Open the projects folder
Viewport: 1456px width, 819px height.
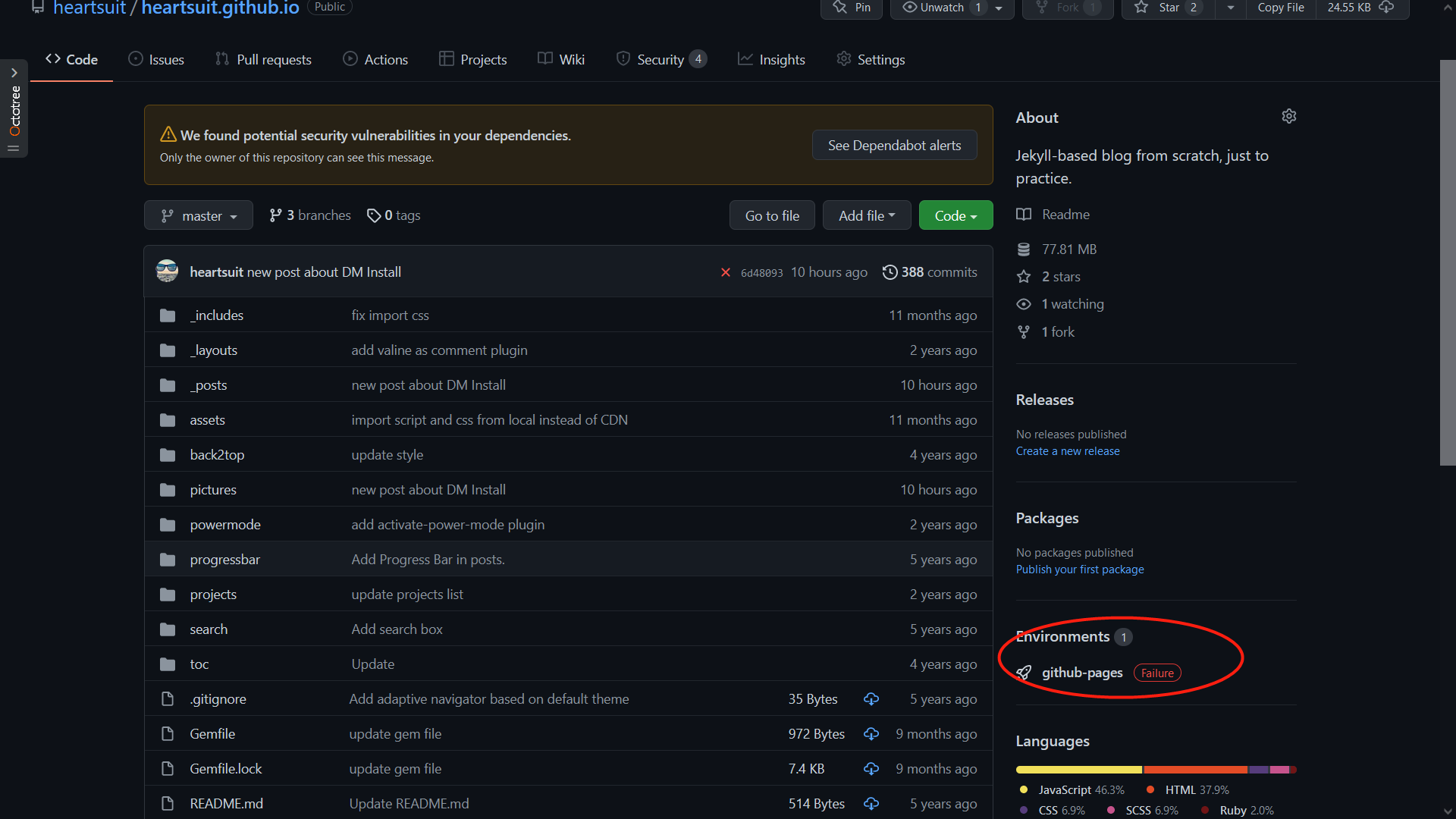[213, 595]
